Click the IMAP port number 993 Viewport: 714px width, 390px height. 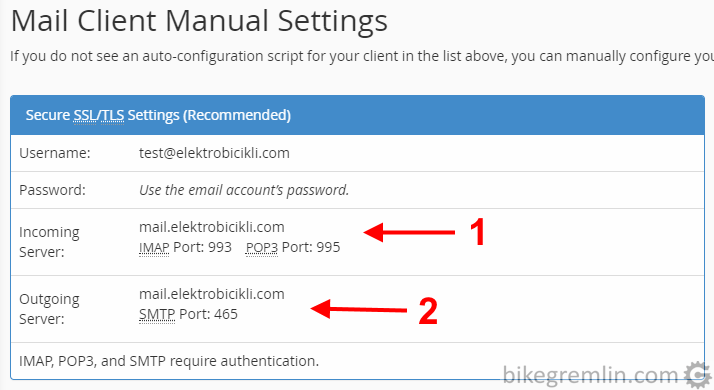tap(220, 247)
